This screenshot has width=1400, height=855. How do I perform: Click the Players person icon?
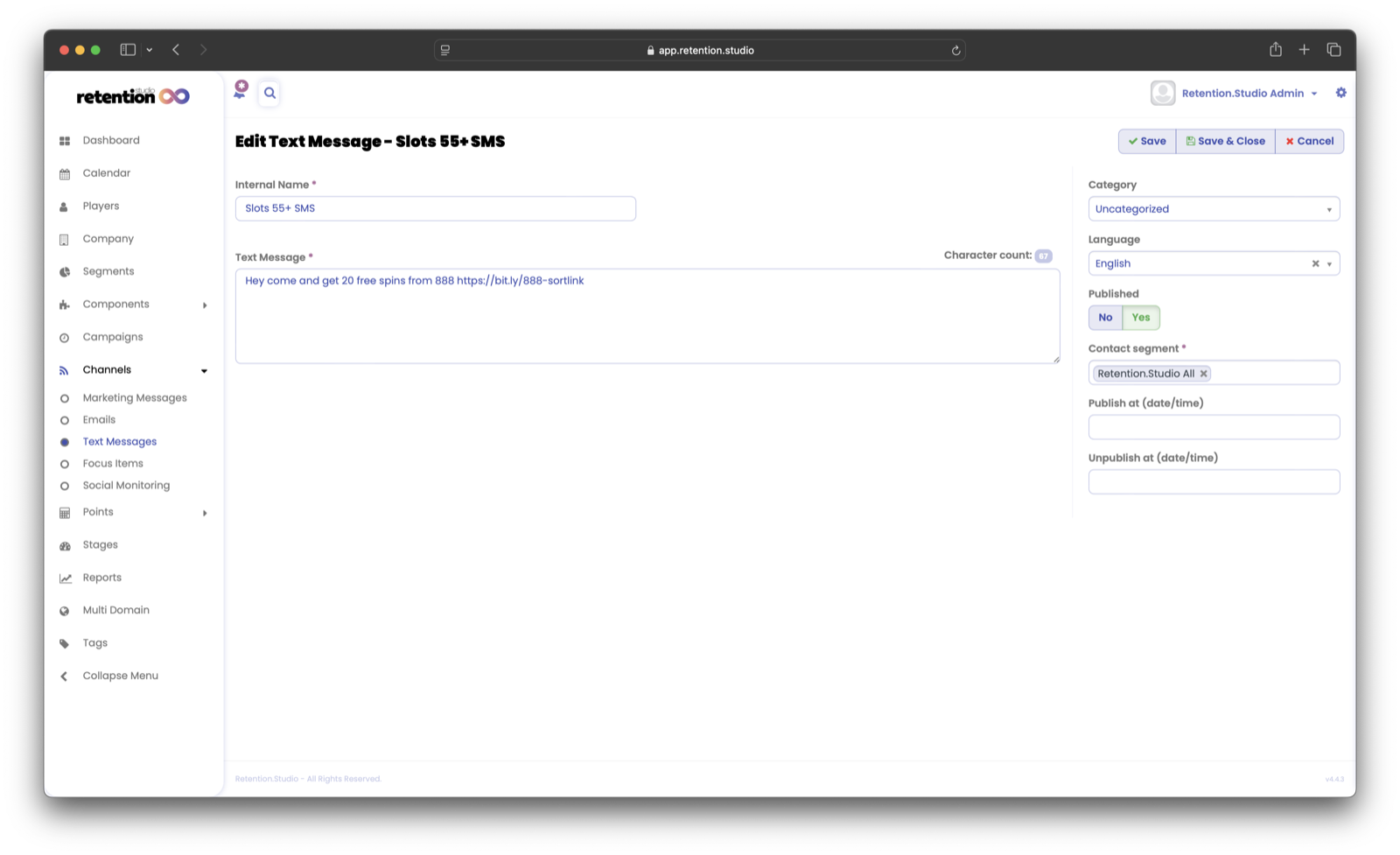pos(64,207)
